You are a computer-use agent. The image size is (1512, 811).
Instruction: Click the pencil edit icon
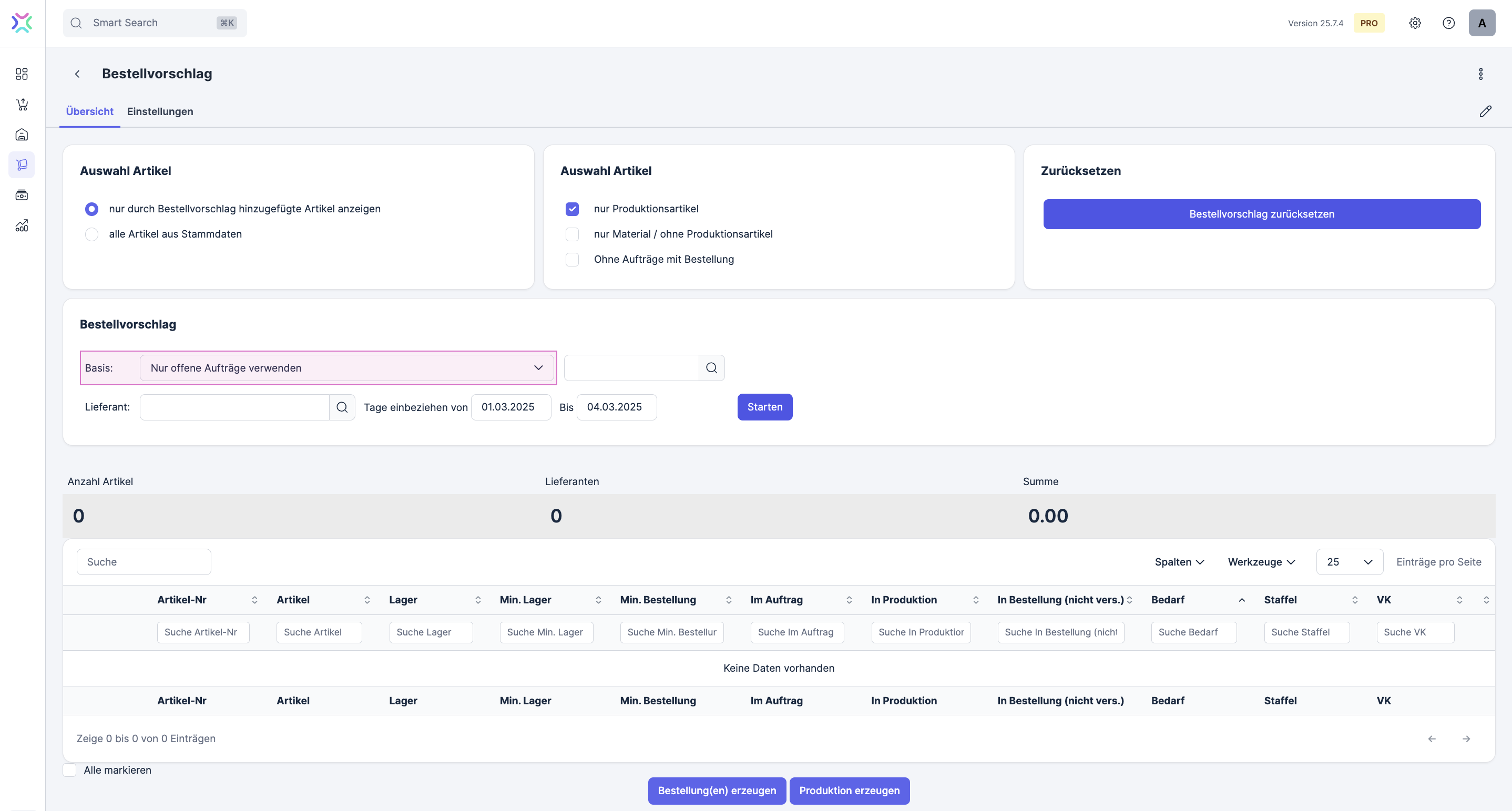tap(1485, 111)
